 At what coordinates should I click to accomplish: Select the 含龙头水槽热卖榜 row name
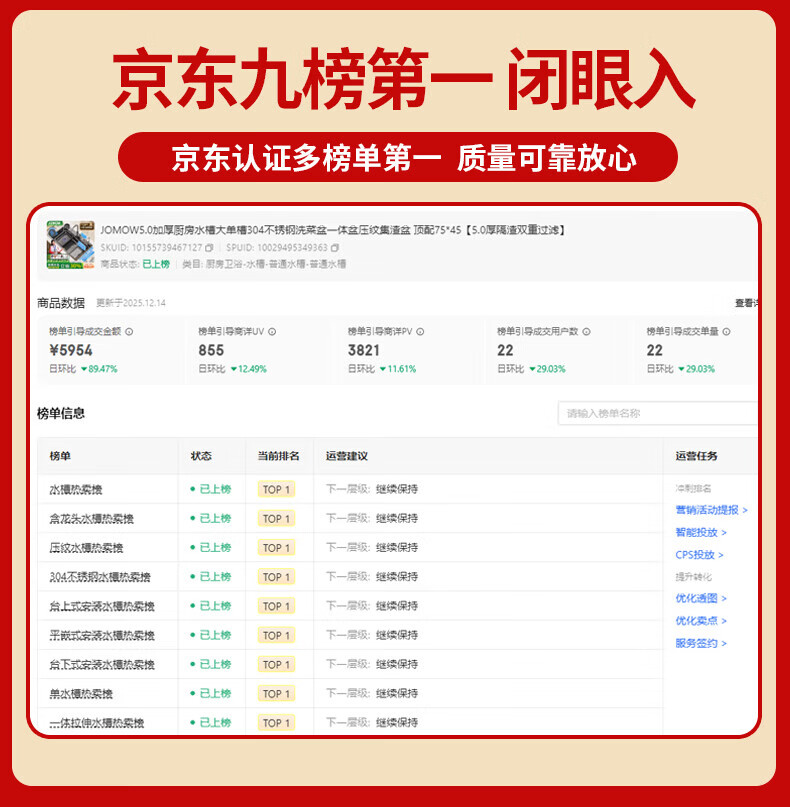coord(92,519)
